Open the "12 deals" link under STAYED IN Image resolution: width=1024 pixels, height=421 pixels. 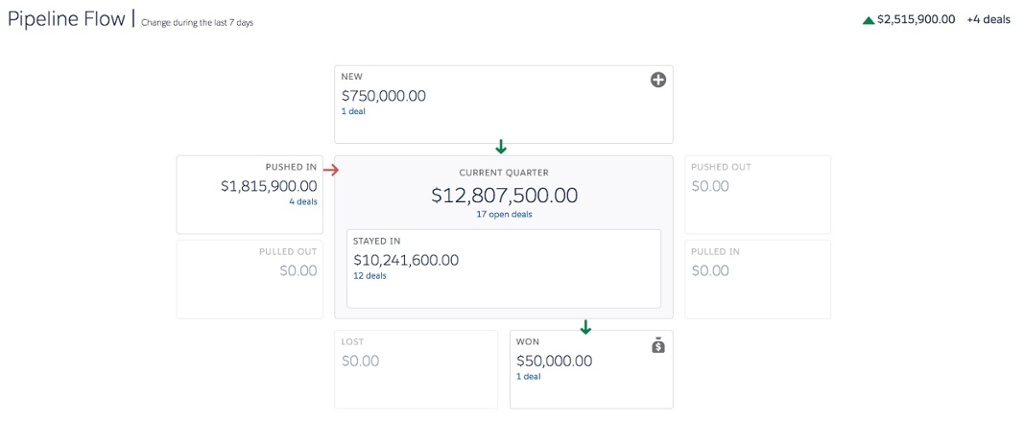(369, 276)
